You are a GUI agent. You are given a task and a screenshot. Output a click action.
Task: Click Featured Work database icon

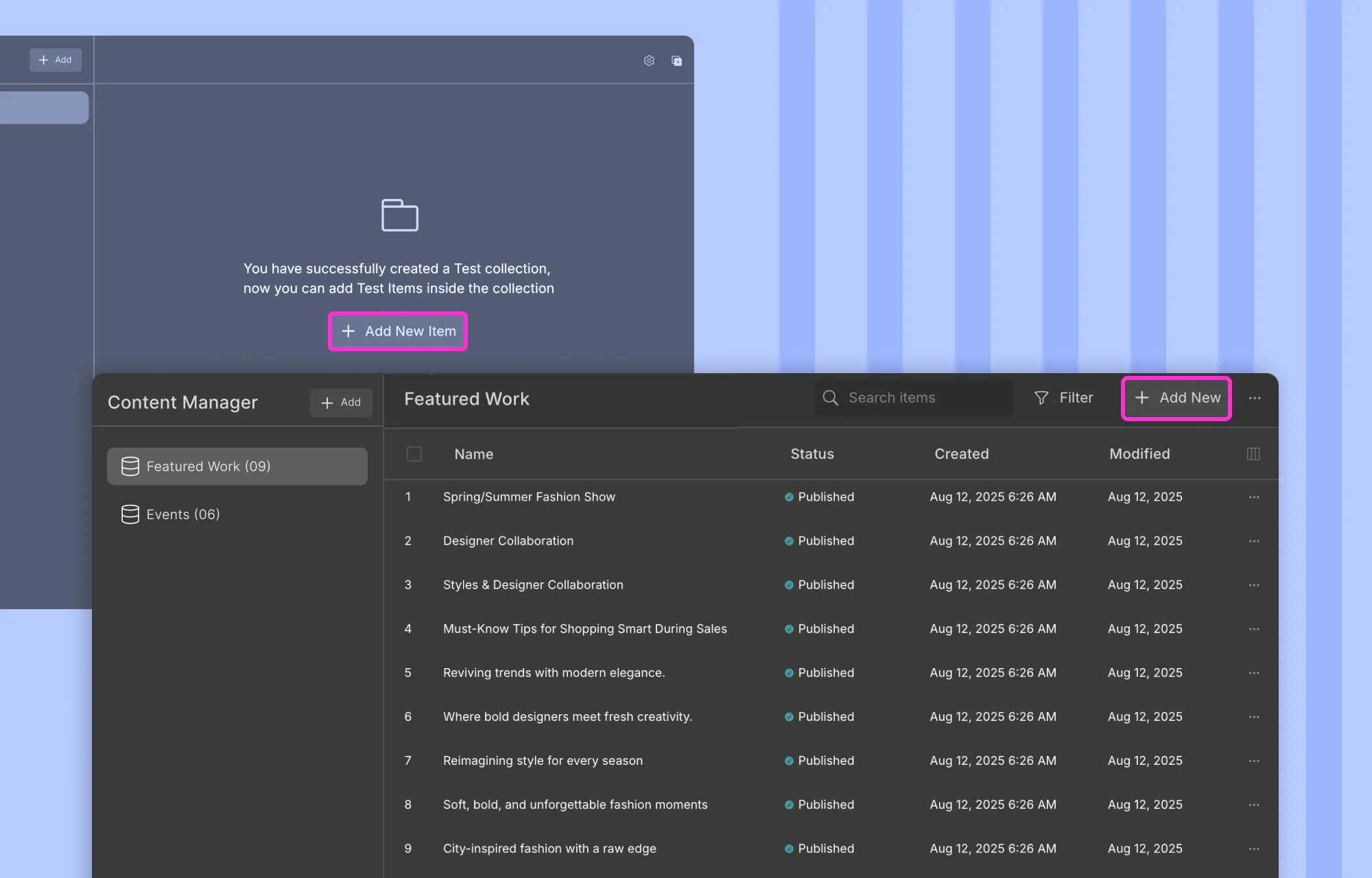(x=130, y=466)
